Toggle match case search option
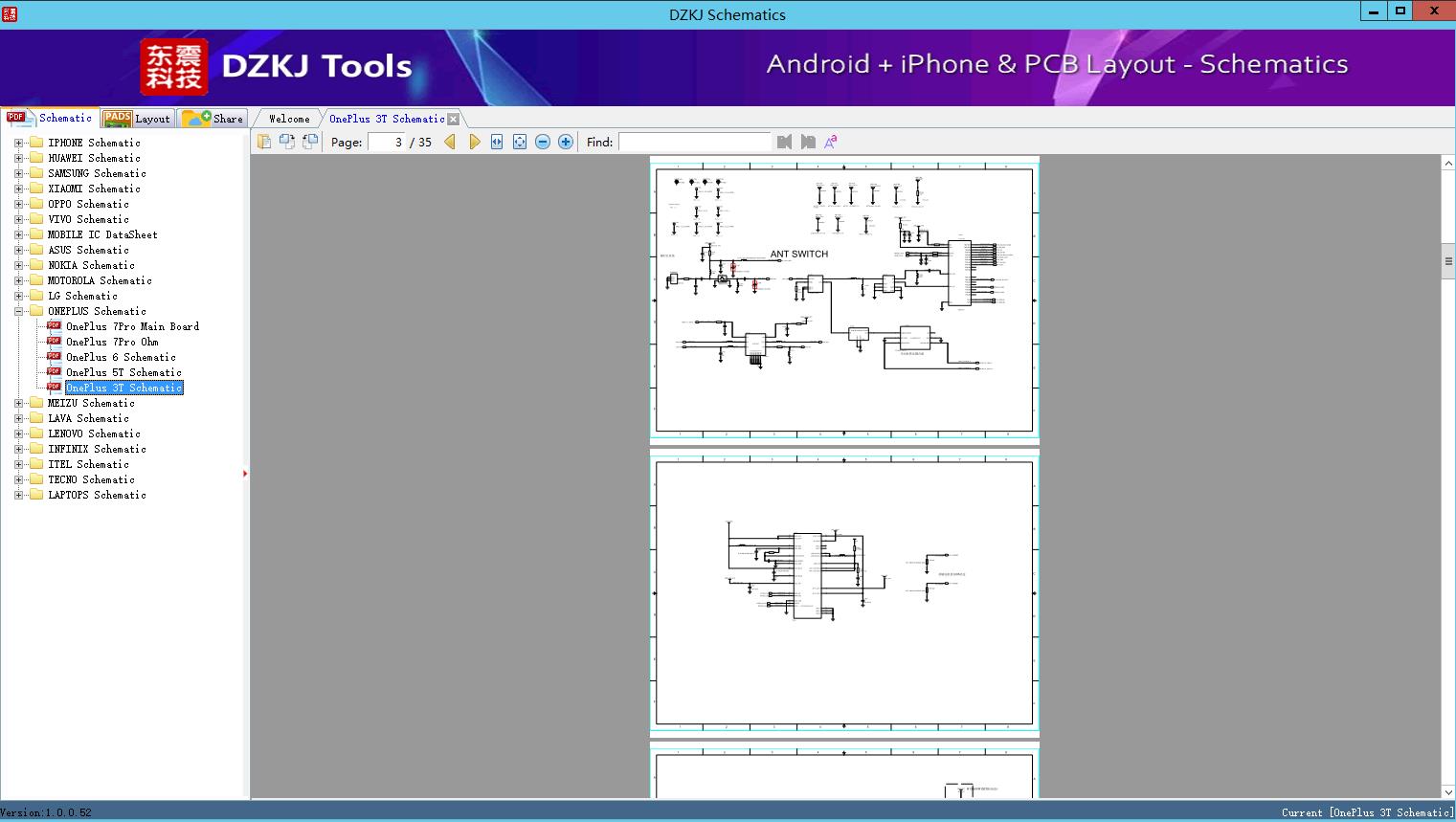 pos(831,142)
